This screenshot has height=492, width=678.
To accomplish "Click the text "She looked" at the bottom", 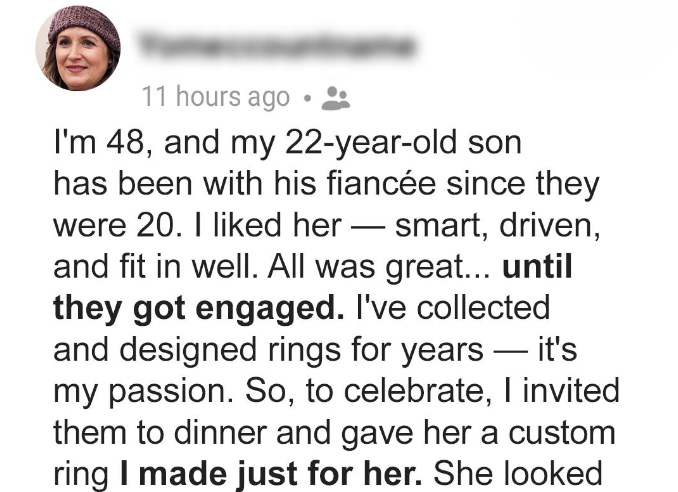I will point(518,474).
